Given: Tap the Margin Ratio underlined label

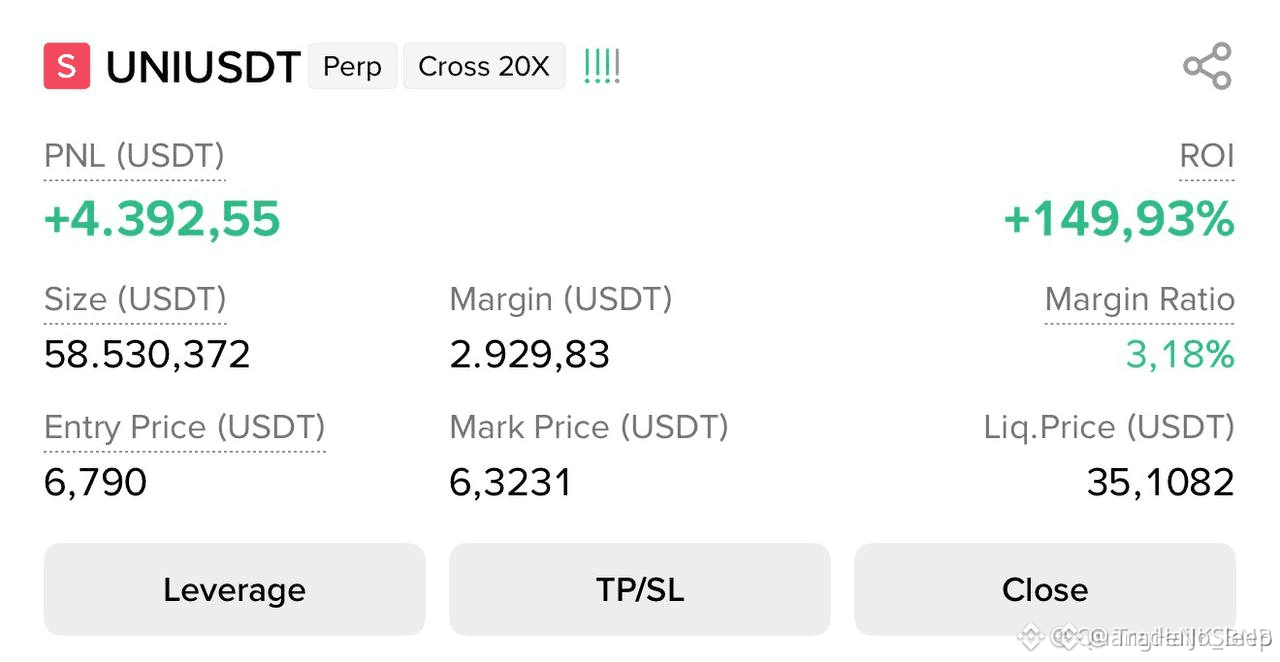Looking at the screenshot, I should pyautogui.click(x=1140, y=299).
